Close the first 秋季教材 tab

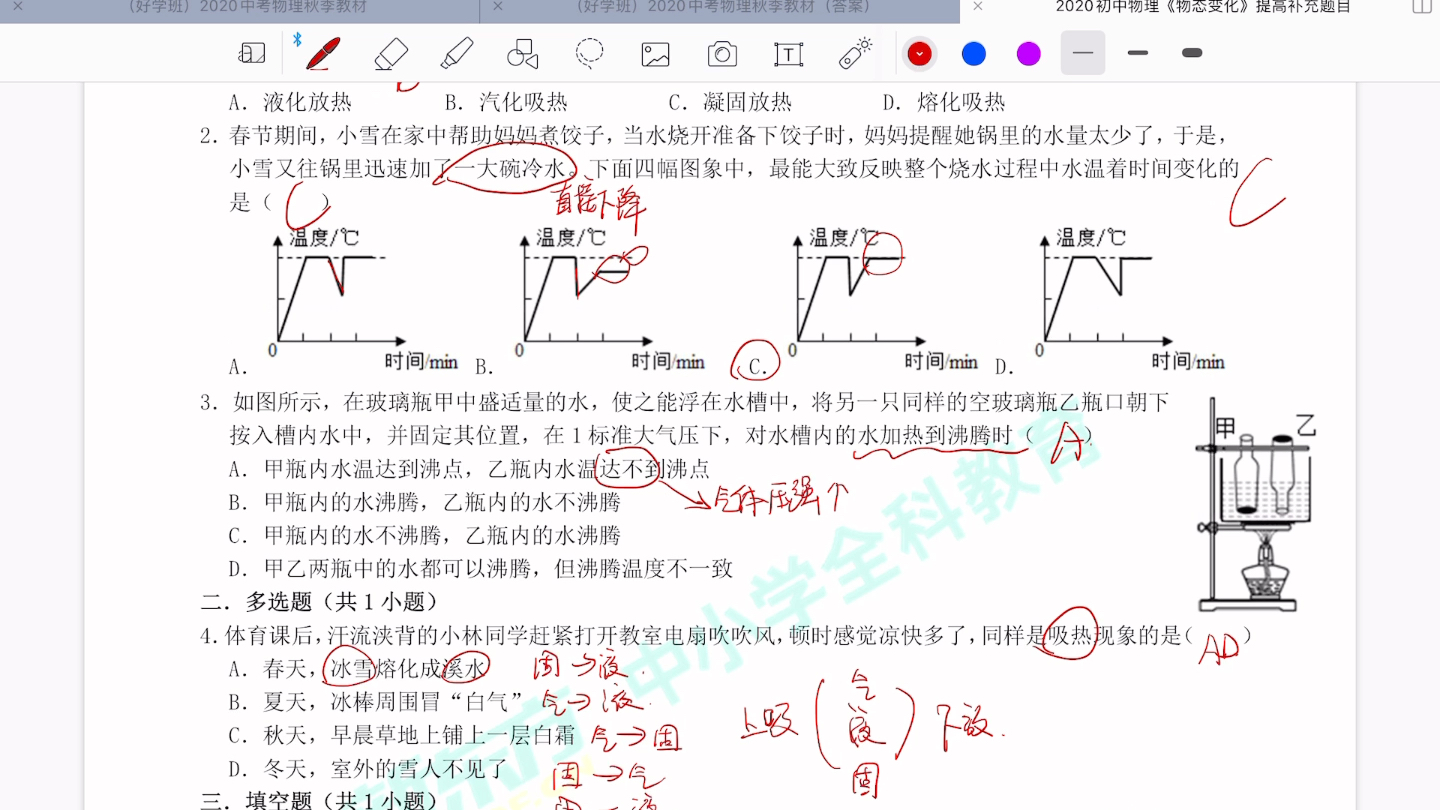coord(18,6)
